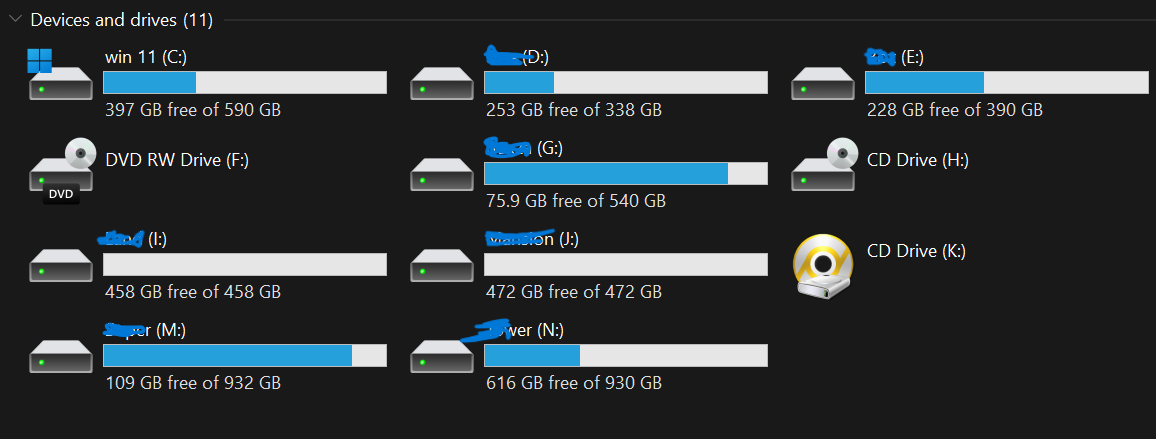Click the win 11 (C:) label
Screen dimensions: 1156x439
[145, 57]
